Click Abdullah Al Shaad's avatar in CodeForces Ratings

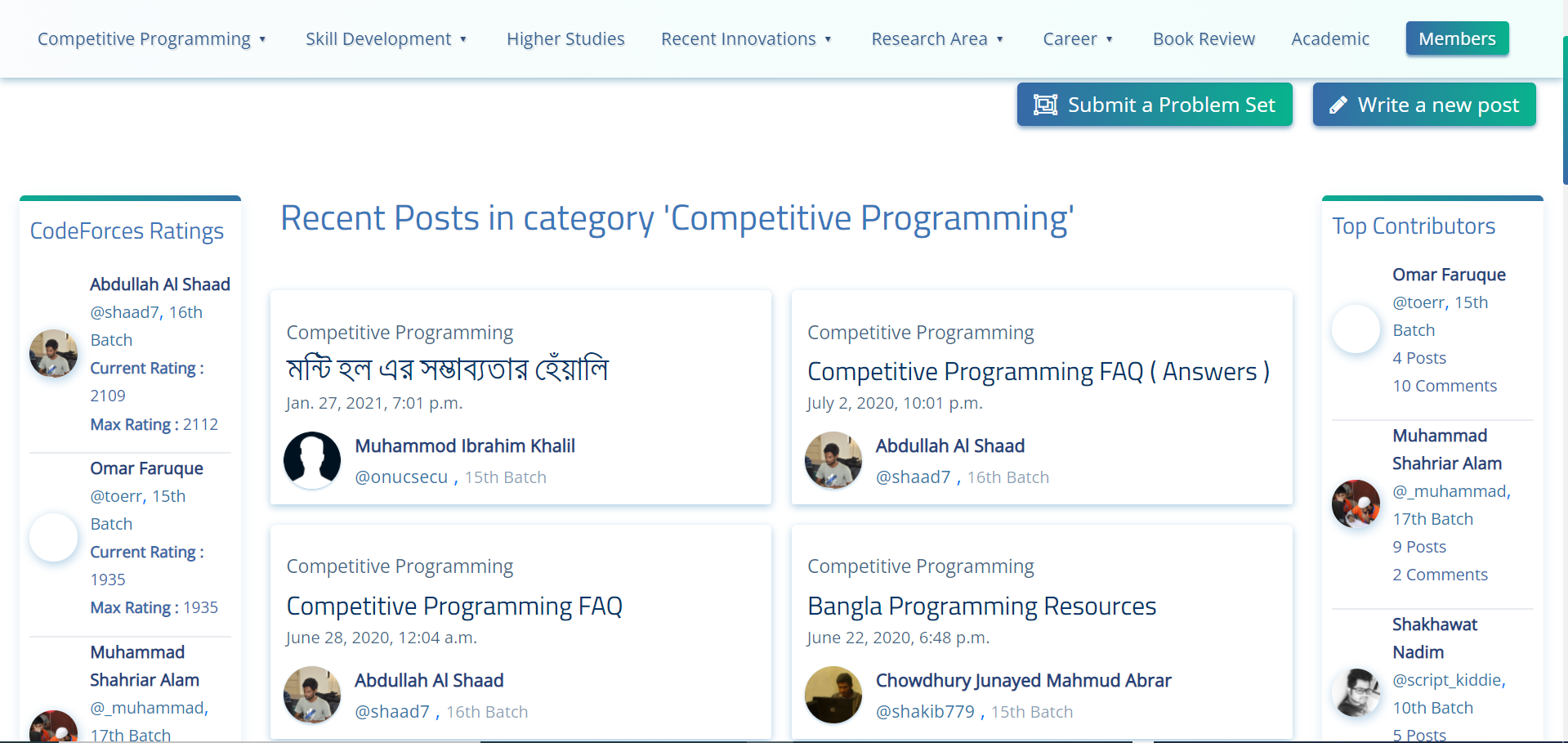pos(54,353)
